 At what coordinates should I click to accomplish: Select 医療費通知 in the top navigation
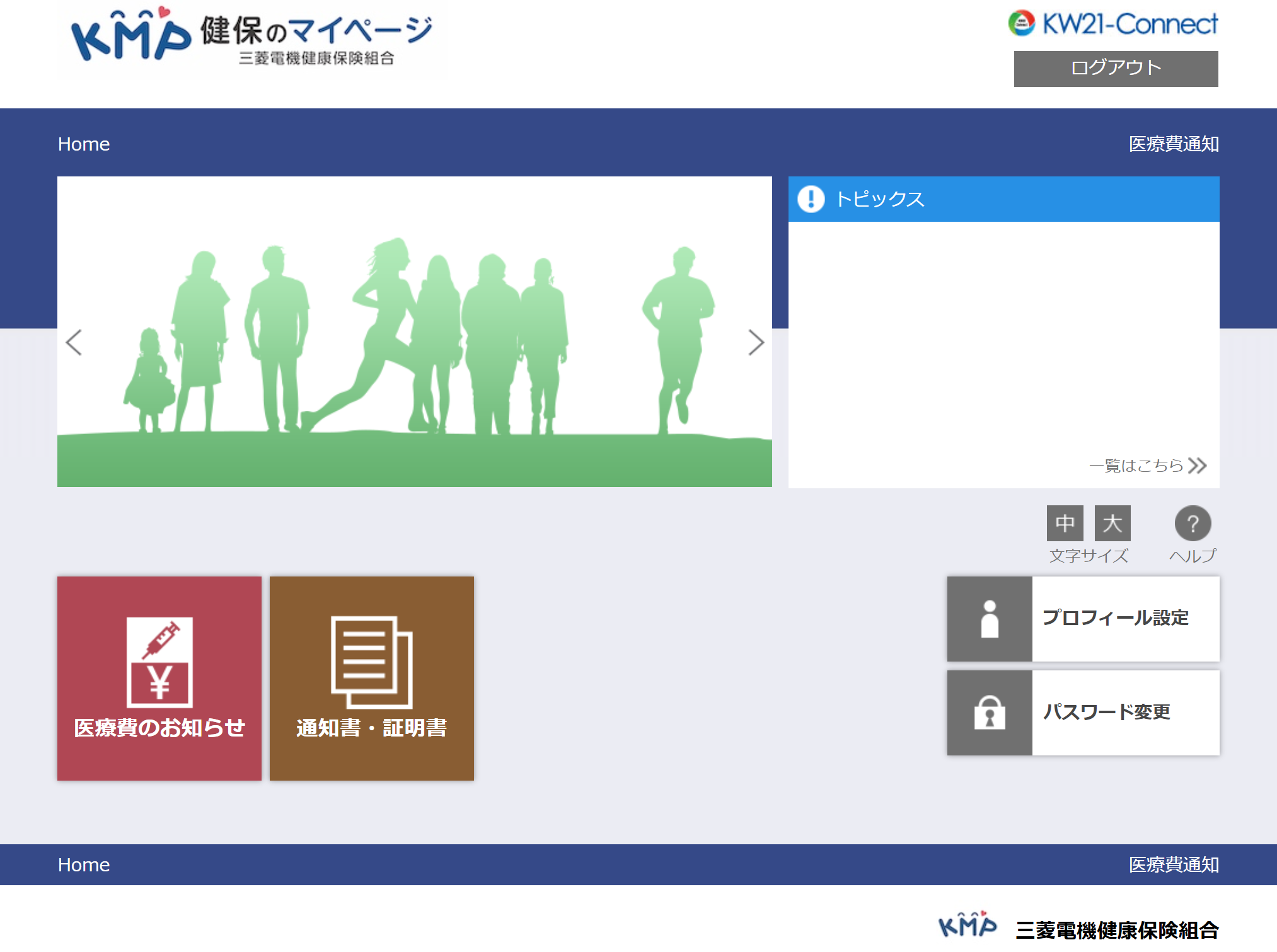point(1173,144)
